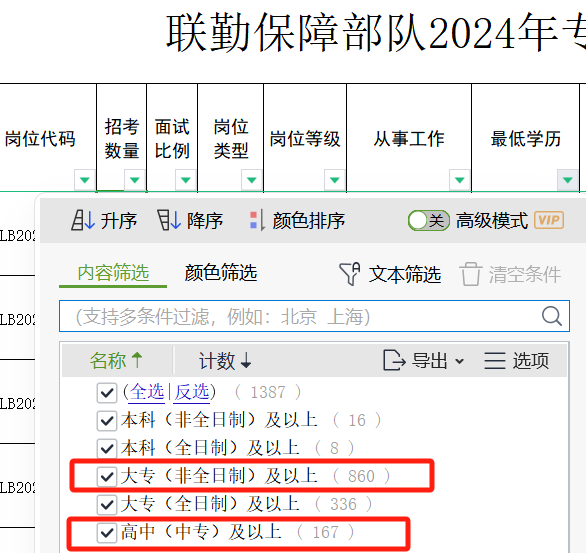Sort descending with 降序 icon
This screenshot has height=553, width=586.
point(169,220)
